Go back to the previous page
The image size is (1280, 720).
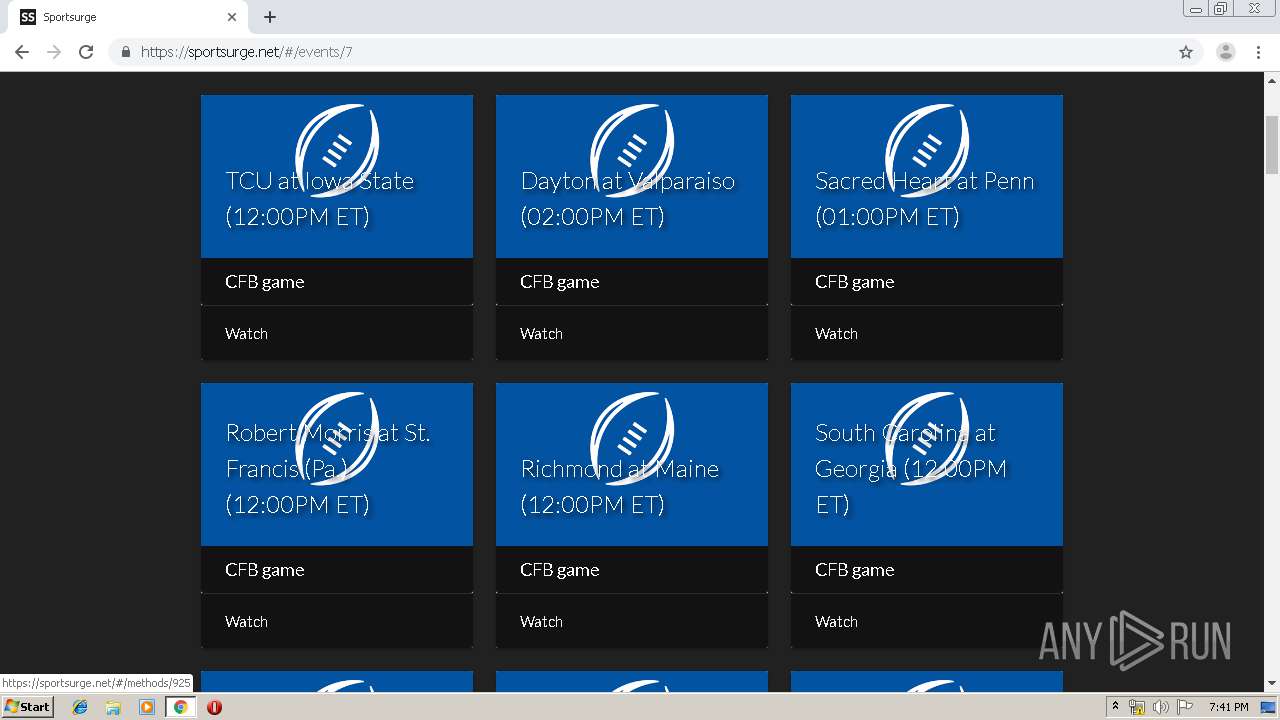coord(22,52)
